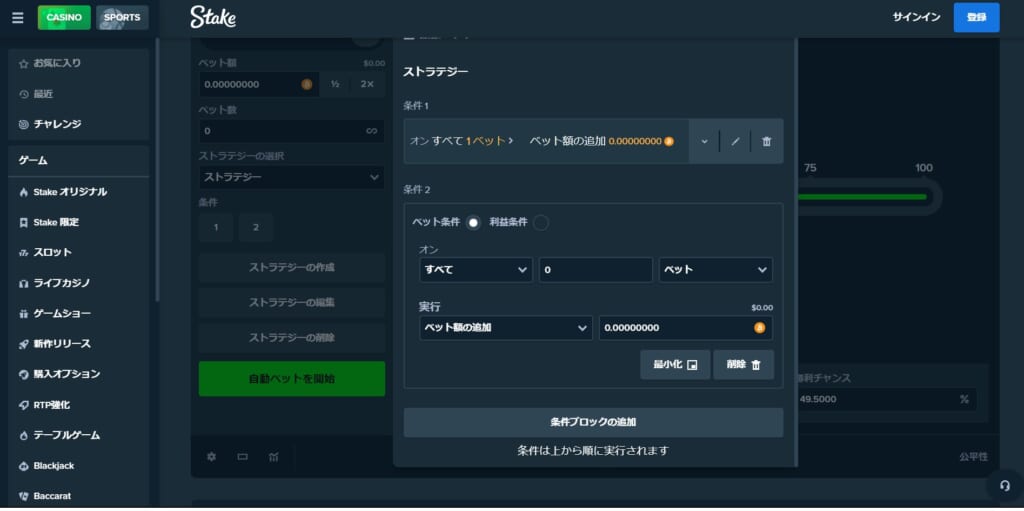Open the すべて dropdown under オン
Image resolution: width=1024 pixels, height=511 pixels.
[x=476, y=270]
